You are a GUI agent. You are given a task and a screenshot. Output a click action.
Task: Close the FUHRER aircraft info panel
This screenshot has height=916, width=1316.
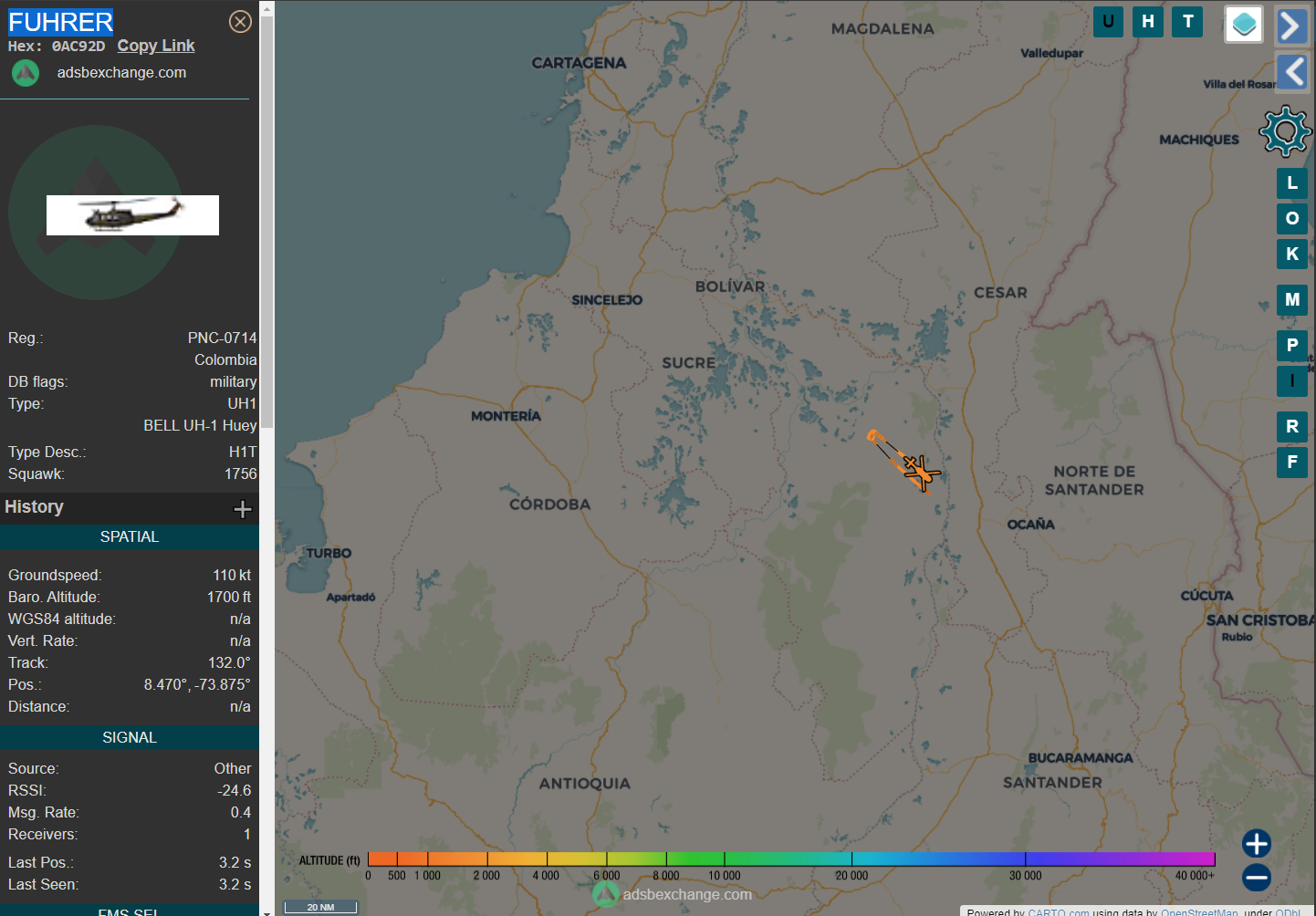[240, 22]
